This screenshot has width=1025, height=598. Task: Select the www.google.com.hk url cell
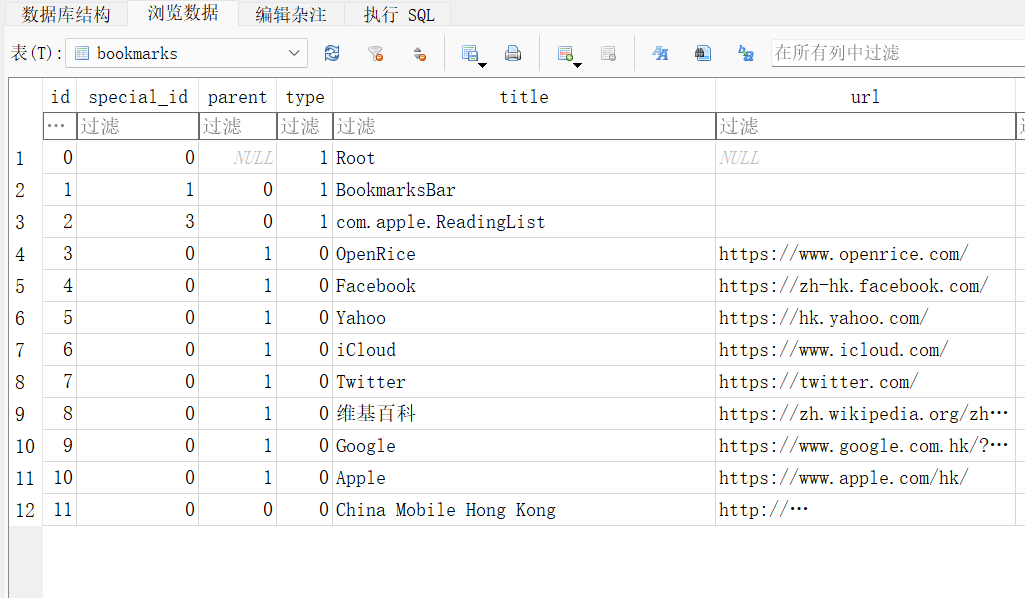pyautogui.click(x=865, y=446)
